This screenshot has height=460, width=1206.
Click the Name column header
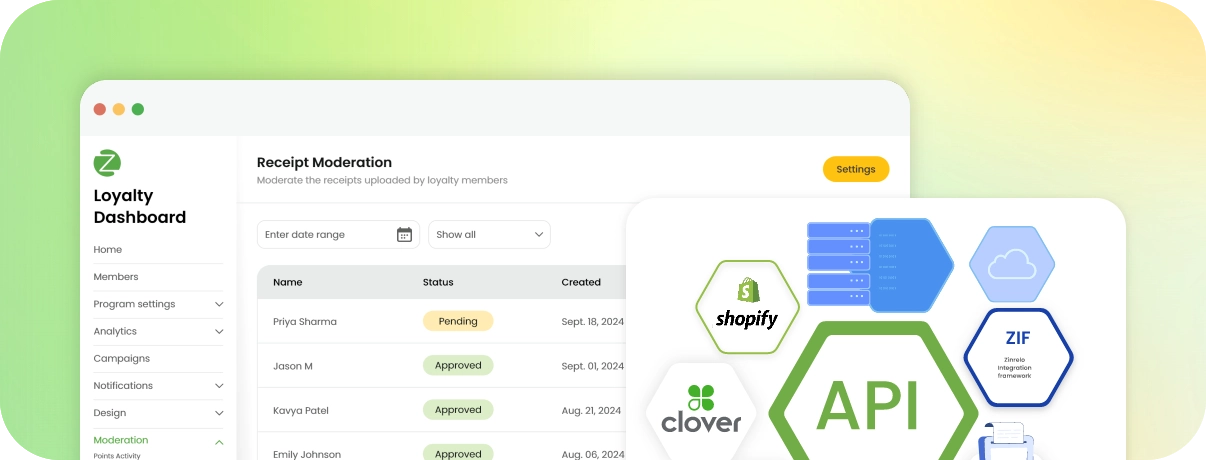[288, 282]
